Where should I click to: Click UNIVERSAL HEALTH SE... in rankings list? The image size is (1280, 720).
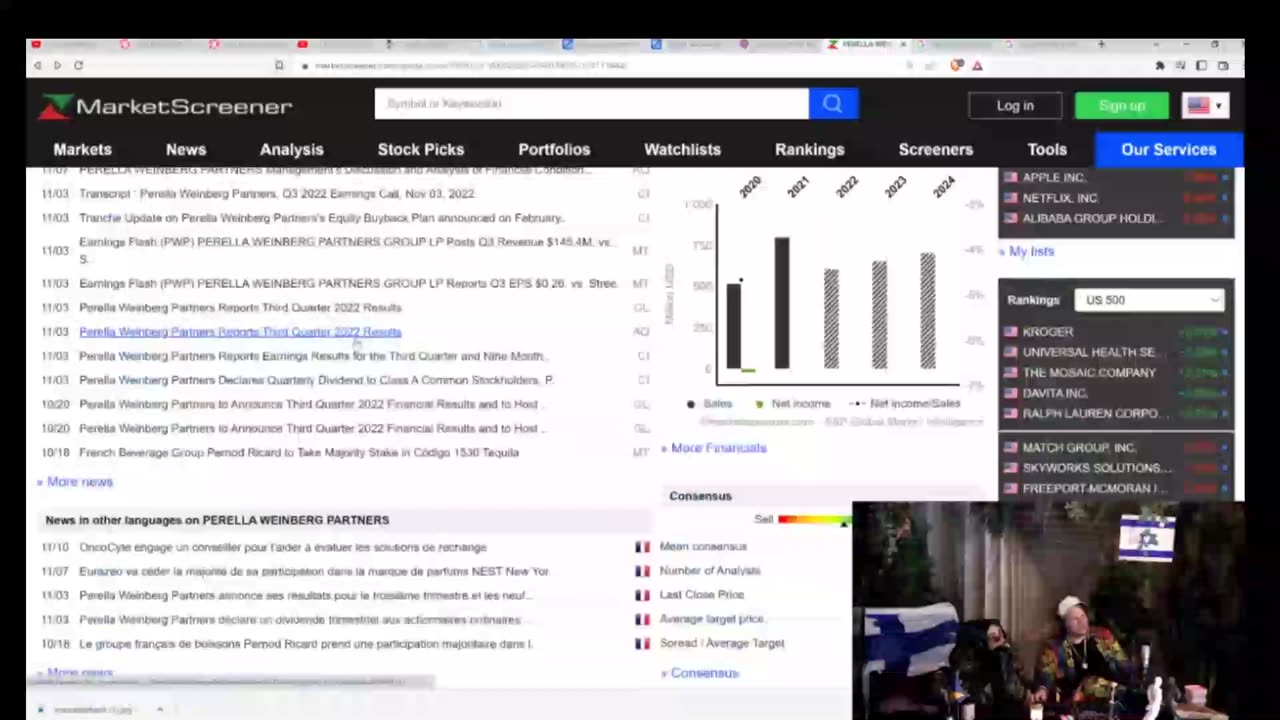[1089, 352]
